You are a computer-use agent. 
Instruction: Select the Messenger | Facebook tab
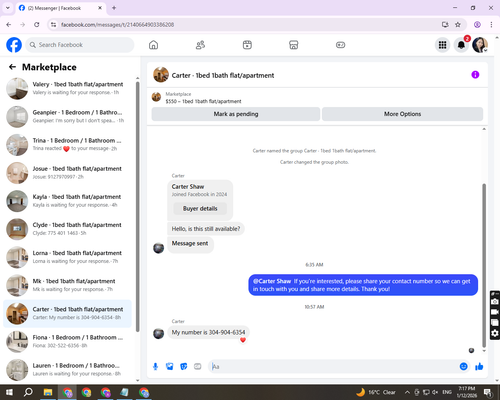[61, 8]
